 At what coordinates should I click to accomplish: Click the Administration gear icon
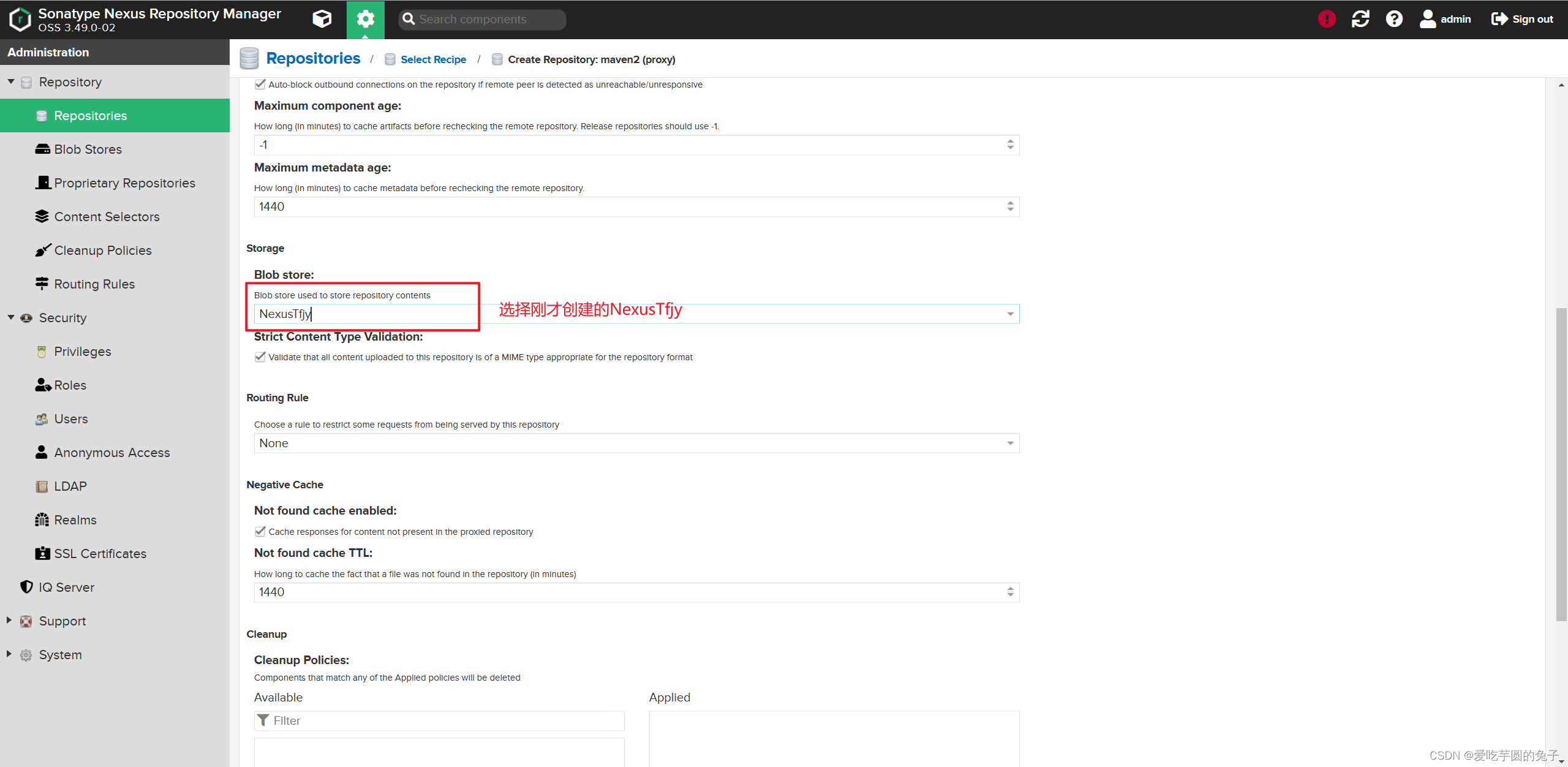tap(366, 19)
